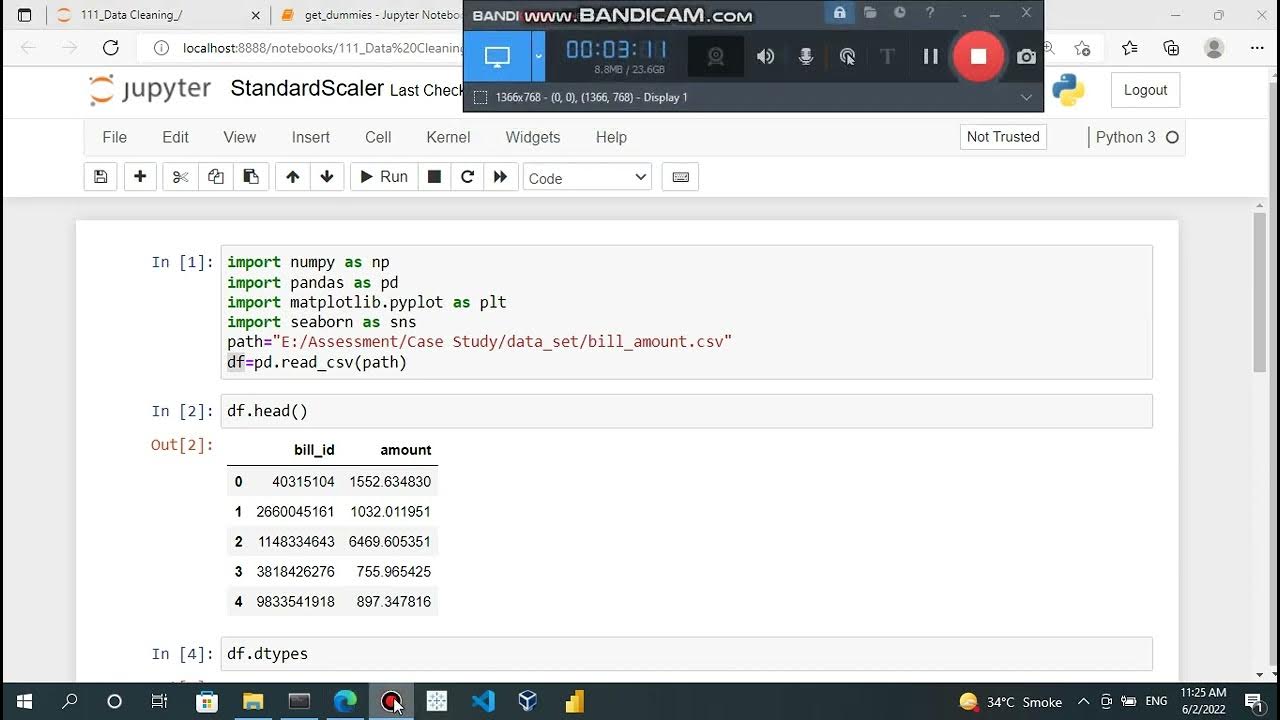Screen dimensions: 1280x720
Task: Open Power BI from taskbar
Action: (573, 702)
